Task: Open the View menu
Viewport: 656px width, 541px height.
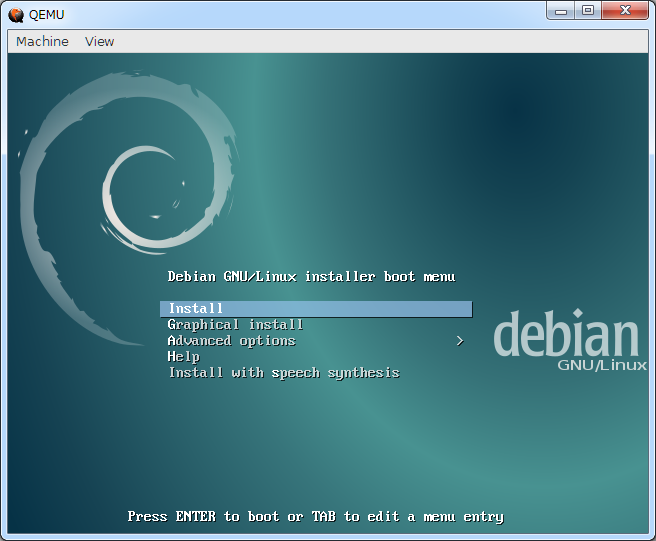Action: (99, 41)
